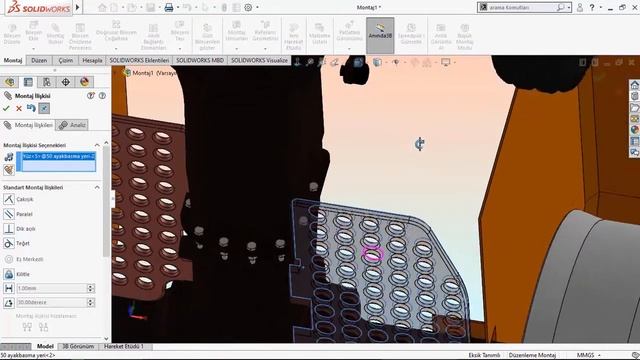
Task: Click the Montaj Unsurları ribbon button
Action: click(x=237, y=34)
